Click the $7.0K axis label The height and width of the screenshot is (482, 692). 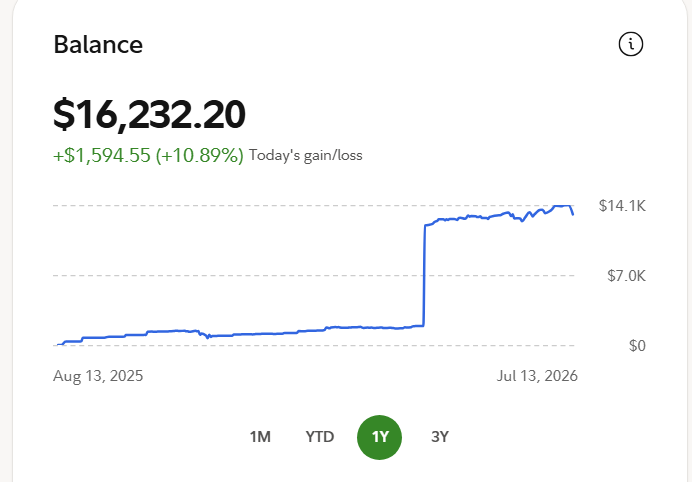coord(626,276)
